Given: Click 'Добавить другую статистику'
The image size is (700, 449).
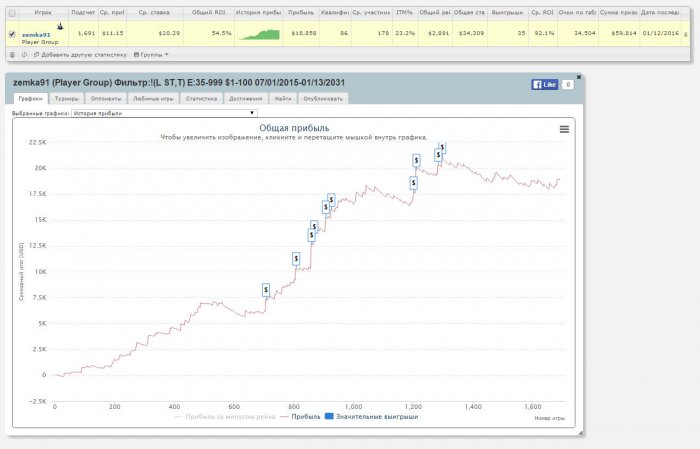Looking at the screenshot, I should pos(80,54).
